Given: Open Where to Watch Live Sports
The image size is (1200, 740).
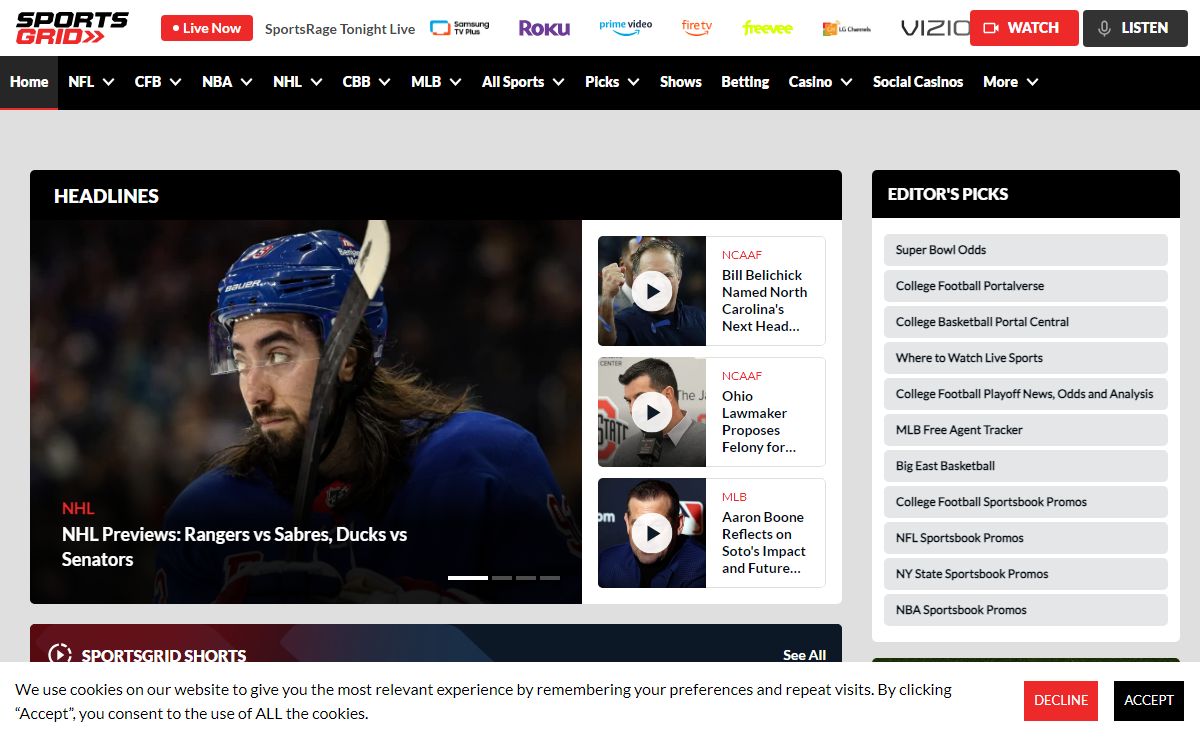Looking at the screenshot, I should 1026,358.
